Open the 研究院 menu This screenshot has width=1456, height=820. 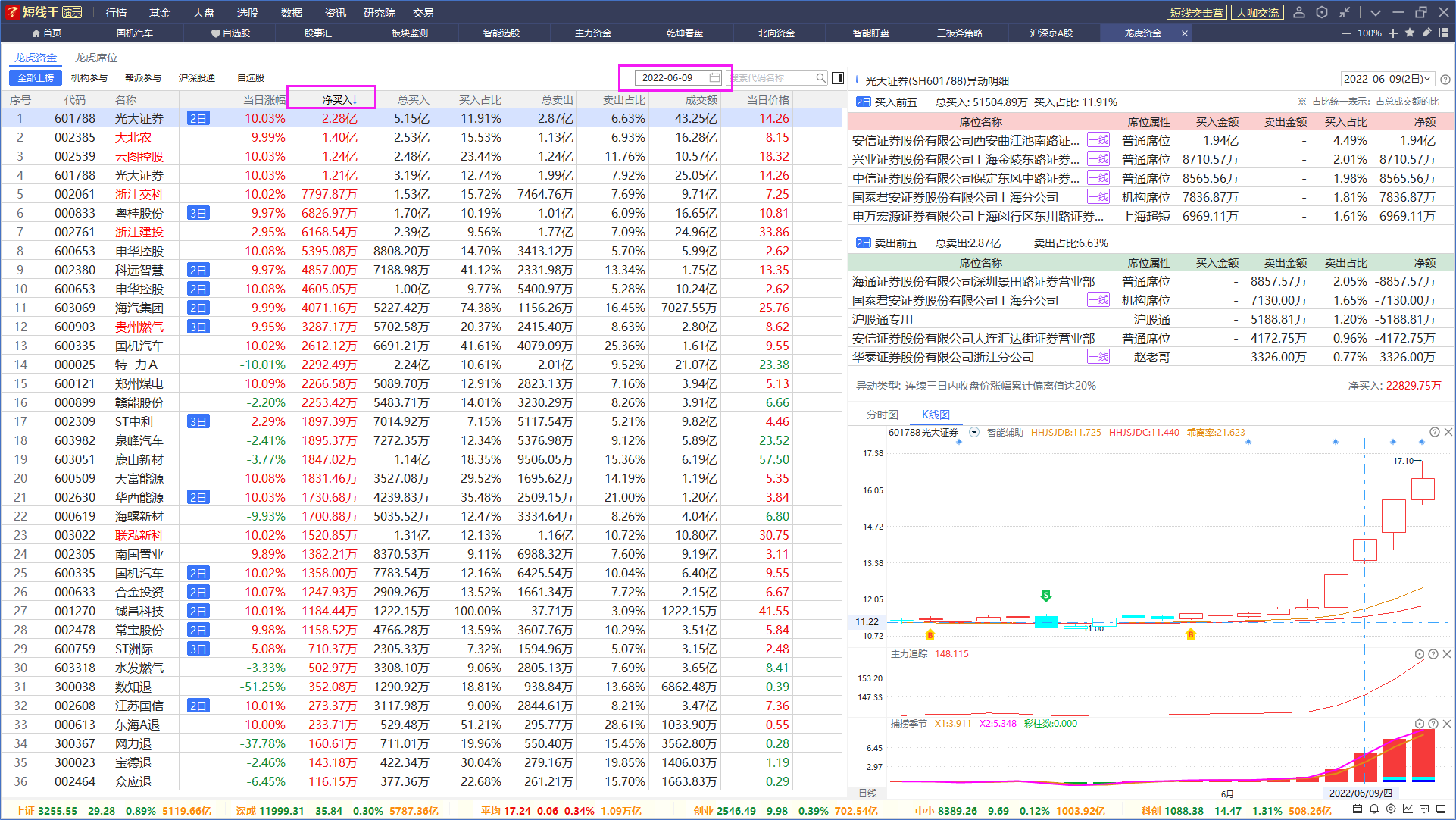(x=380, y=13)
